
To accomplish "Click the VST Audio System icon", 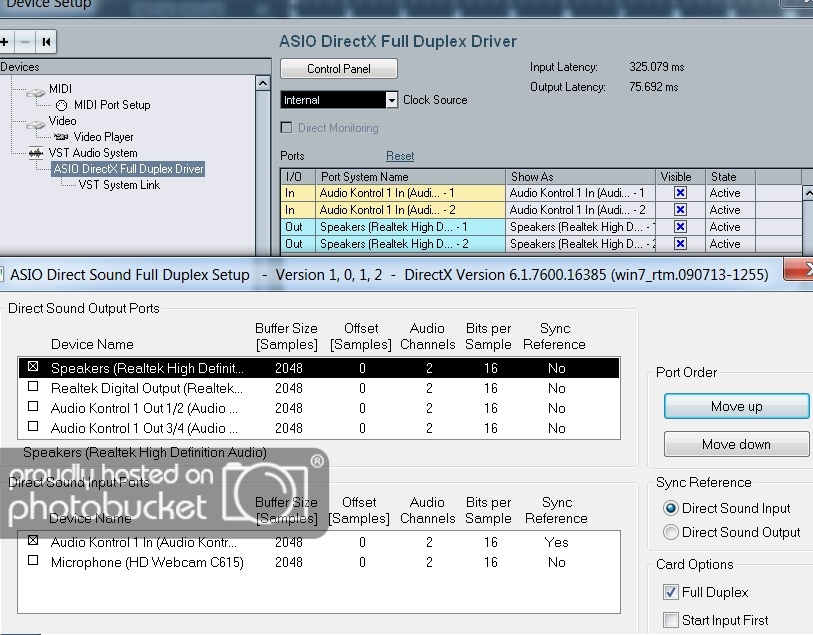I will click(35, 153).
